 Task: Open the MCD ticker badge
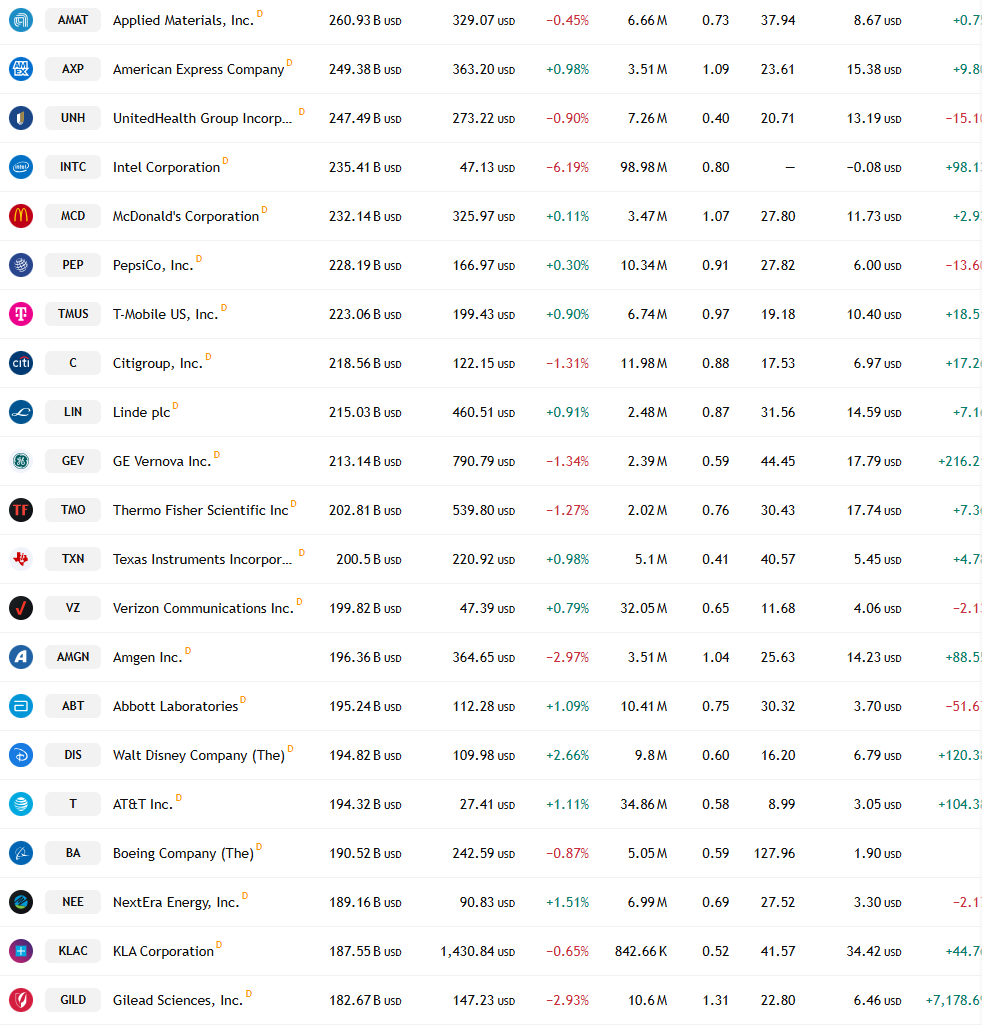pyautogui.click(x=73, y=216)
